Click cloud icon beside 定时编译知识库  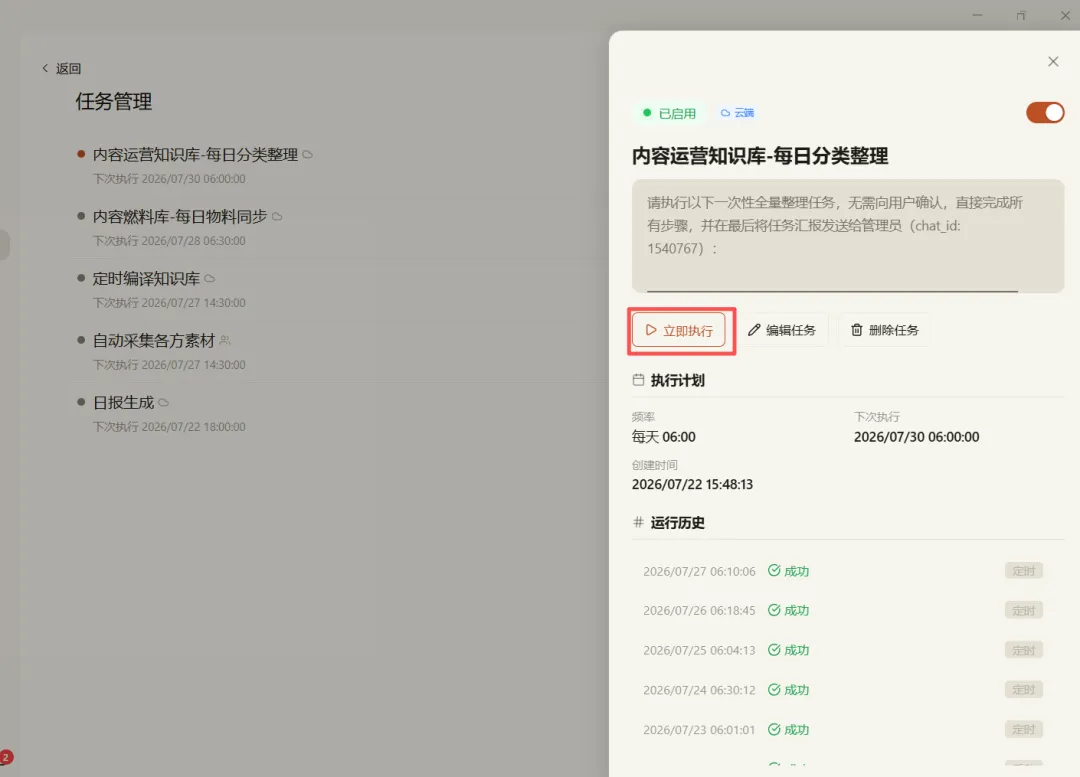(210, 279)
